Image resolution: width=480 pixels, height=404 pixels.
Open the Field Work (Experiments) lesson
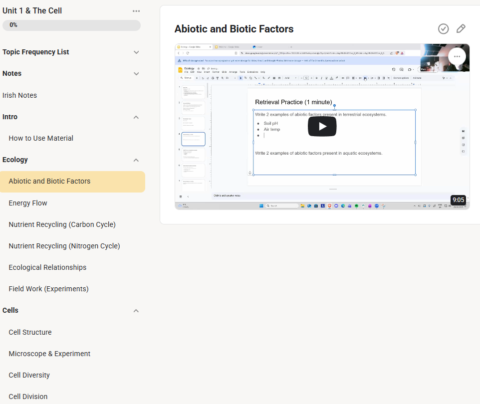click(49, 289)
